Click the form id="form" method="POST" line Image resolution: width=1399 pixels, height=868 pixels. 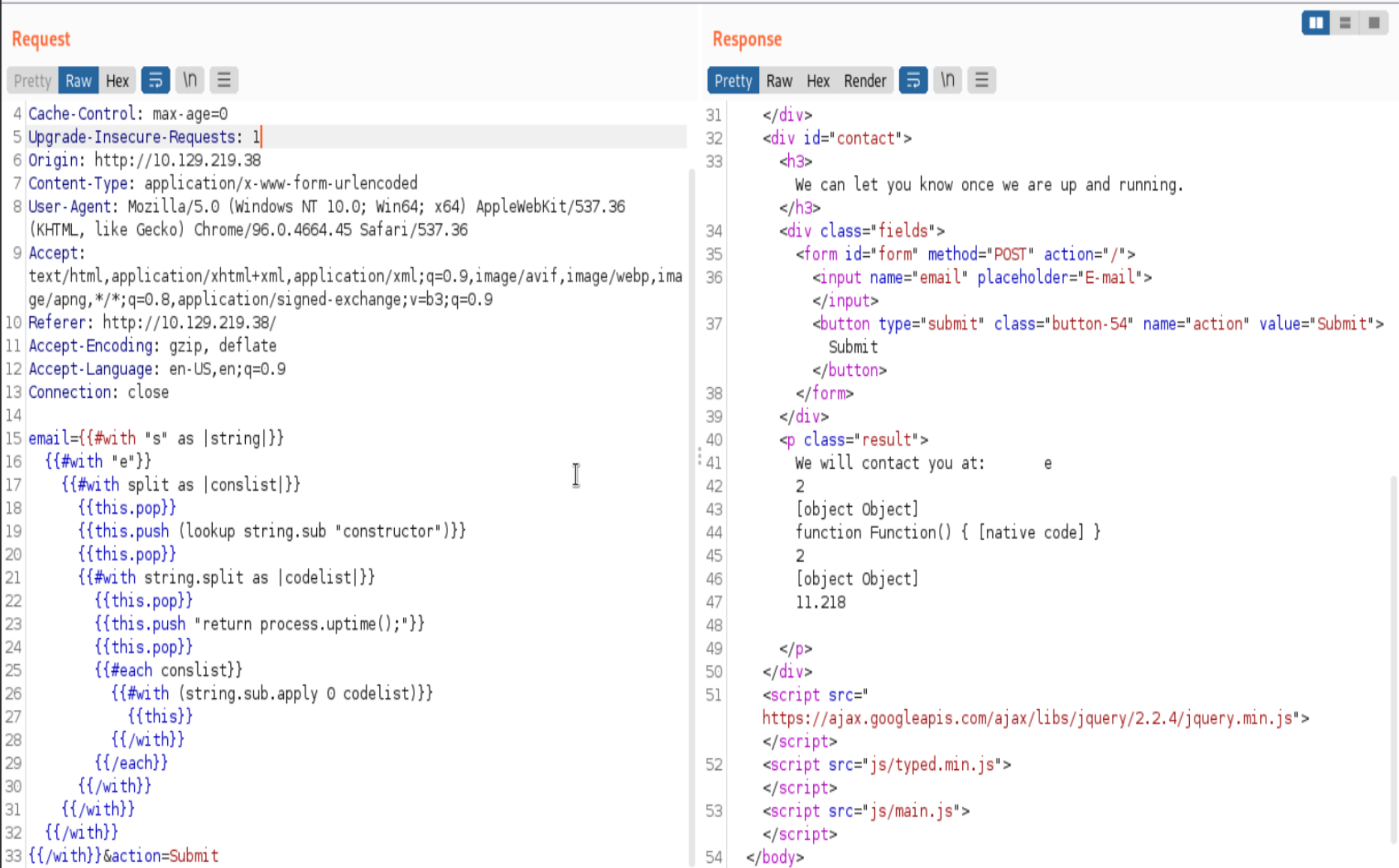pyautogui.click(x=965, y=254)
